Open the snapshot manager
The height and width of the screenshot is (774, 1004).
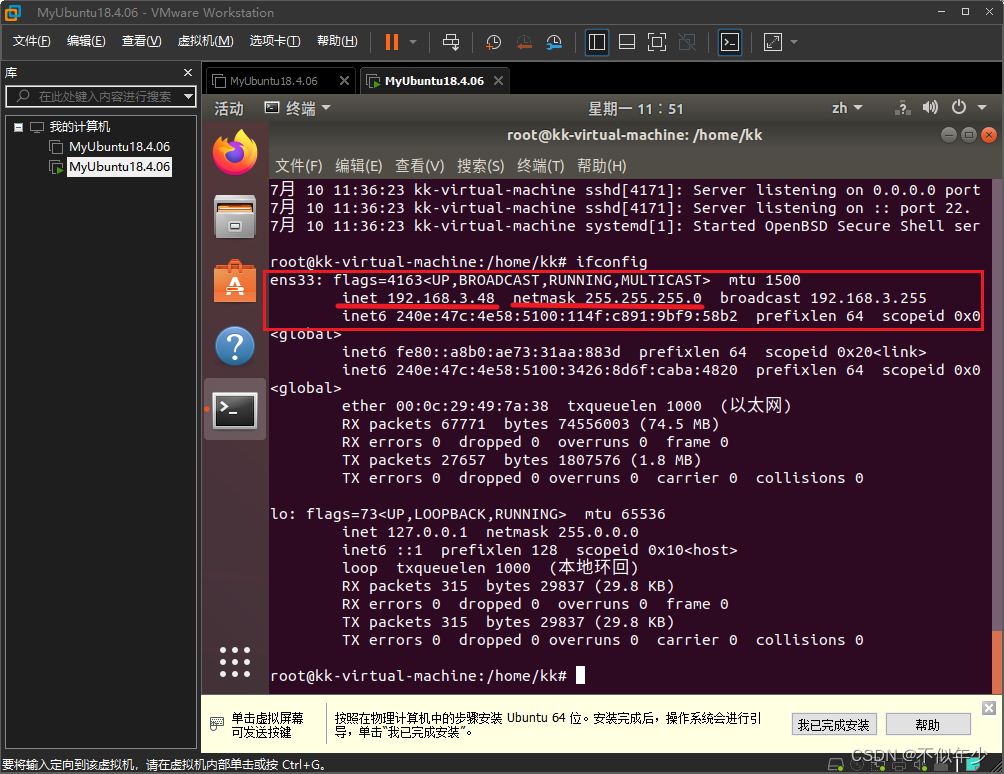554,42
